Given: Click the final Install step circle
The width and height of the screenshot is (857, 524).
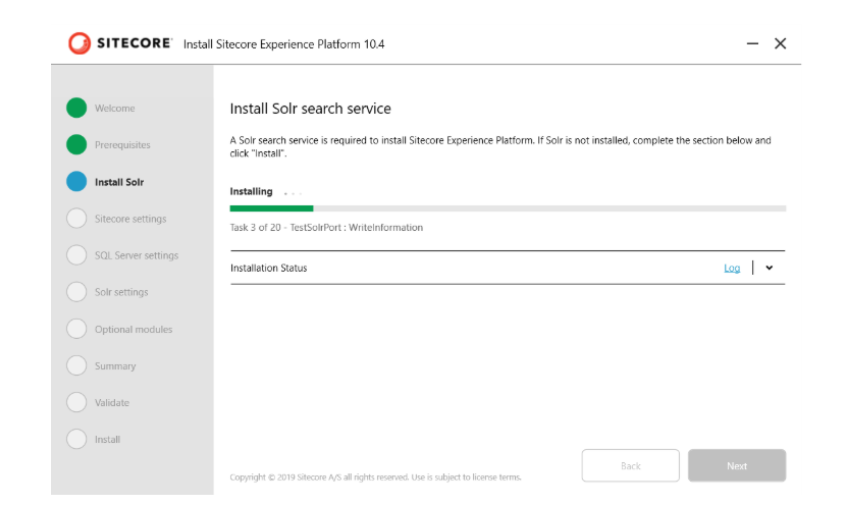Looking at the screenshot, I should pos(77,439).
